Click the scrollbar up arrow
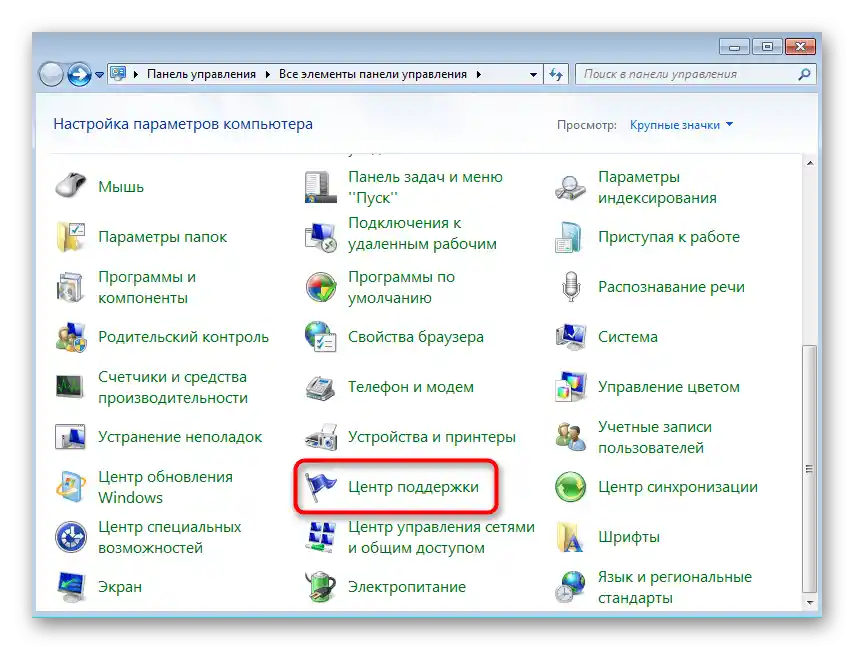The width and height of the screenshot is (854, 650). [x=810, y=163]
